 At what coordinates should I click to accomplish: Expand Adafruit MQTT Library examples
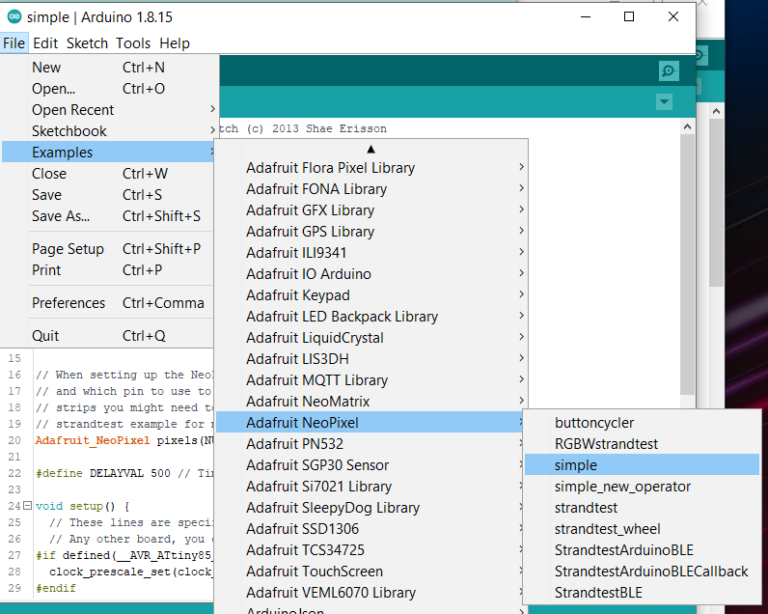pos(371,380)
